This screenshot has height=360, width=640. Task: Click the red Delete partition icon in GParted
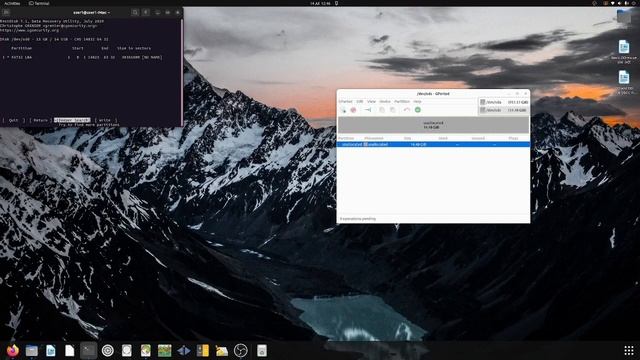pos(353,110)
